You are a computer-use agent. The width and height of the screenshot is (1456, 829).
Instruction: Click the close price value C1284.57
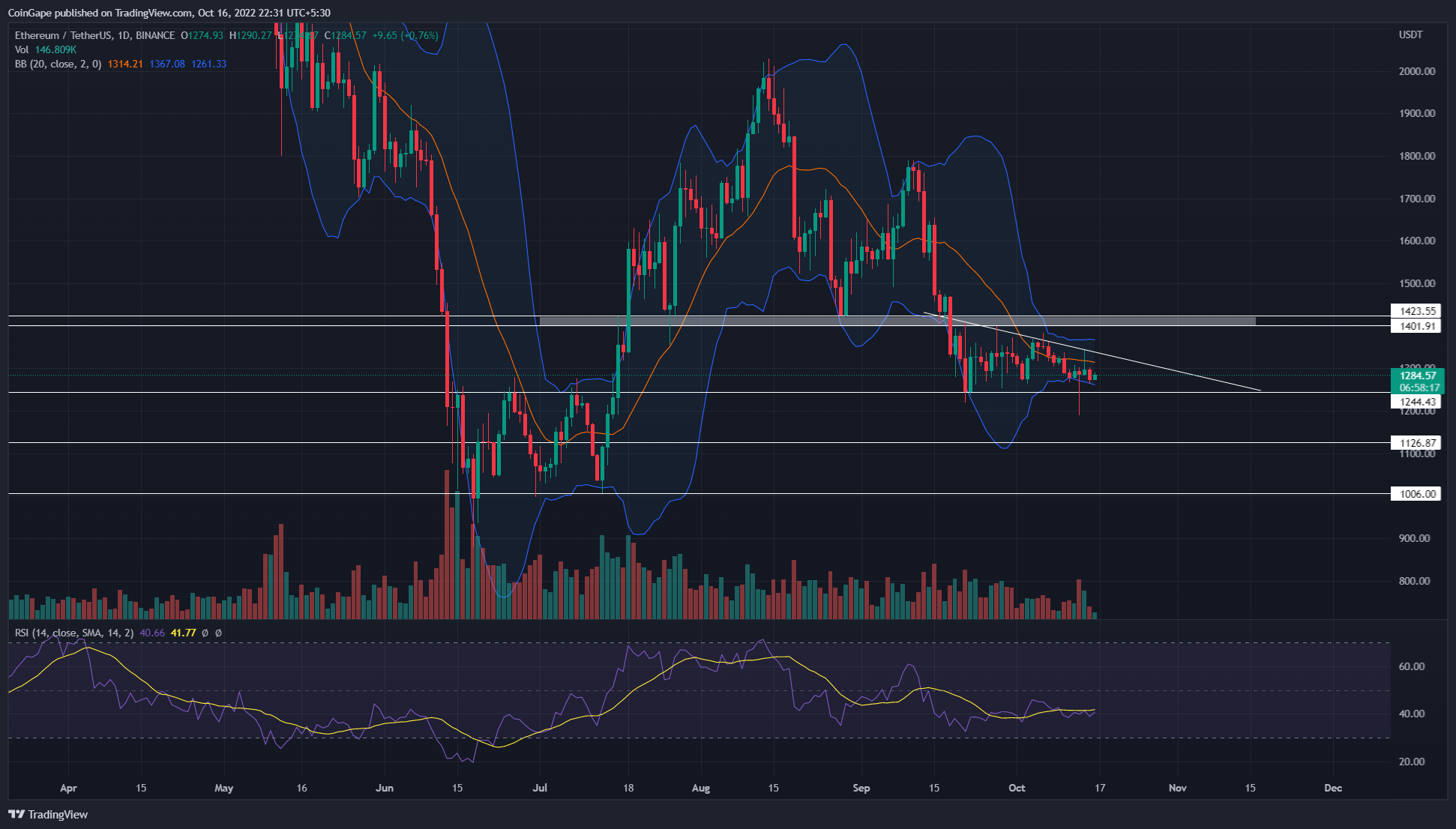click(346, 35)
